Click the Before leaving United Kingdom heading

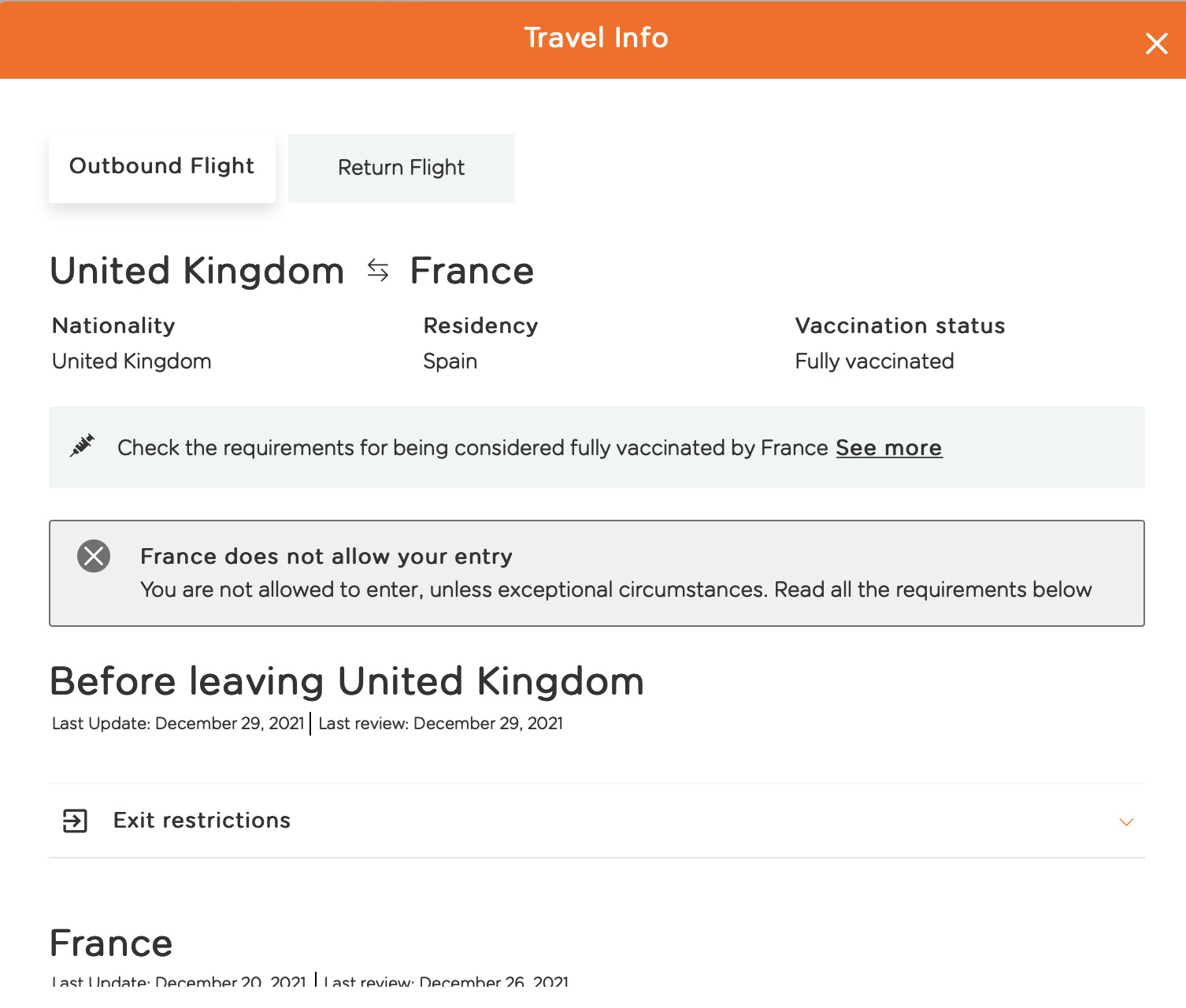347,681
